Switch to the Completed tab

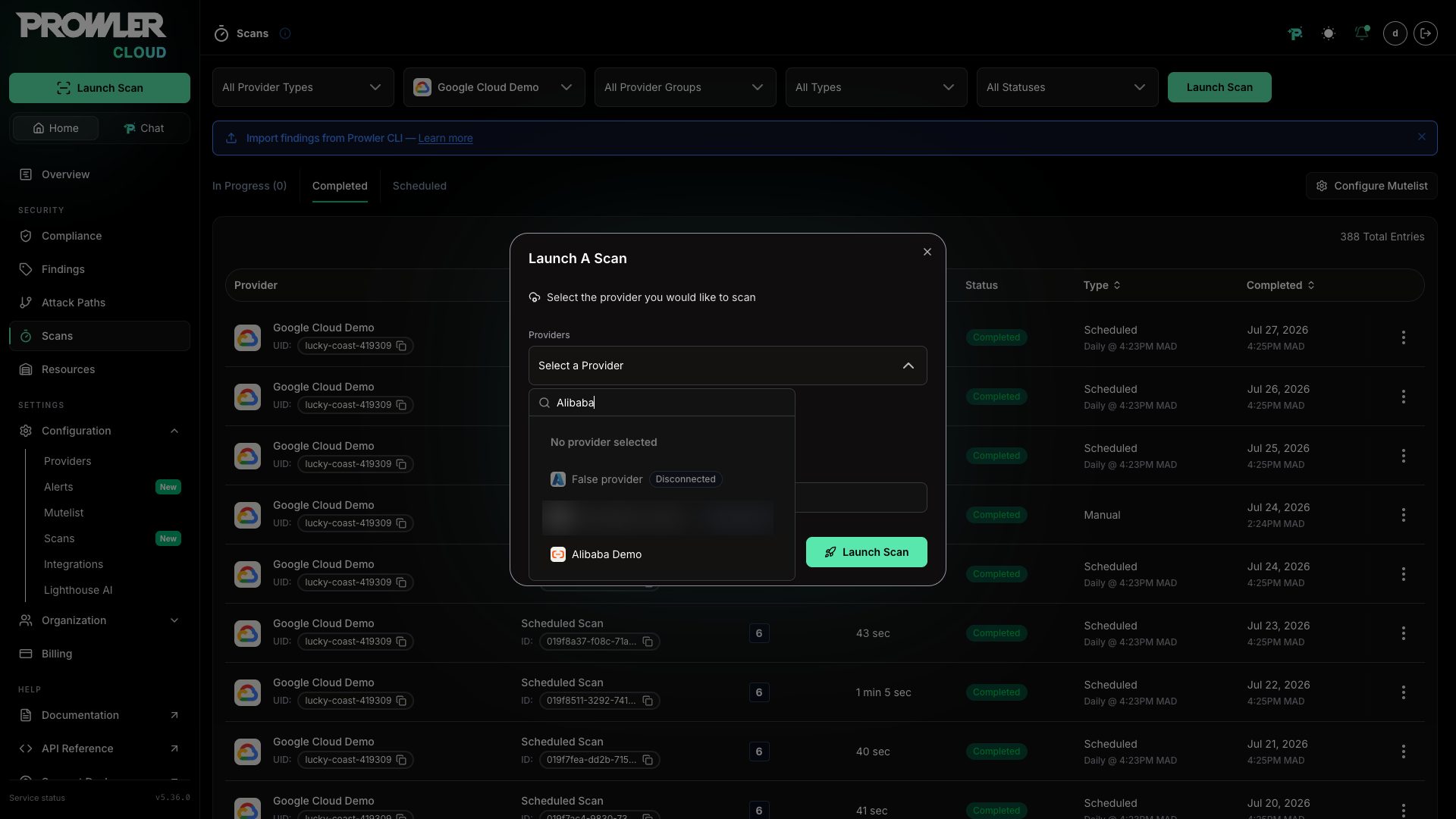[340, 186]
